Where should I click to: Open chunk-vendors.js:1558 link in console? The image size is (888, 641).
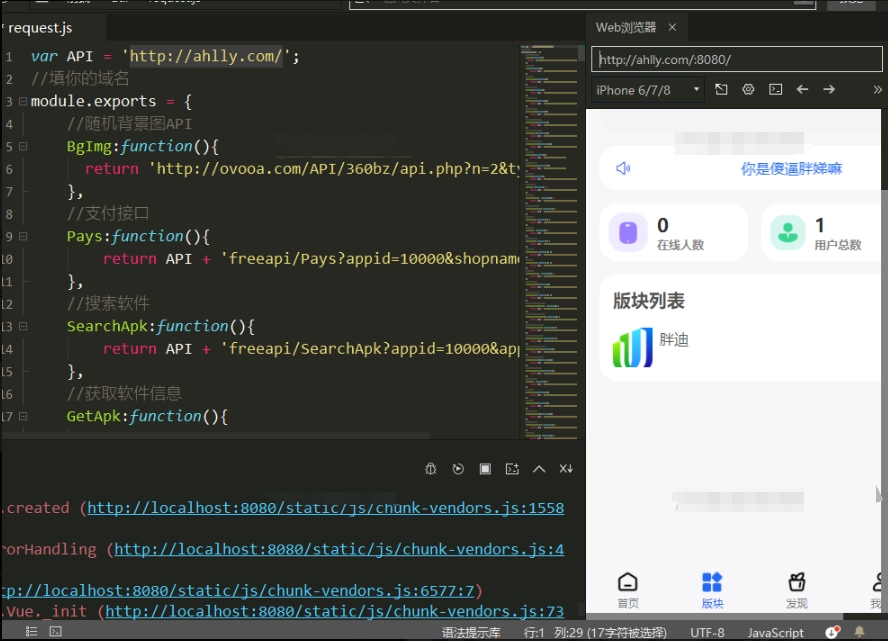coord(326,508)
